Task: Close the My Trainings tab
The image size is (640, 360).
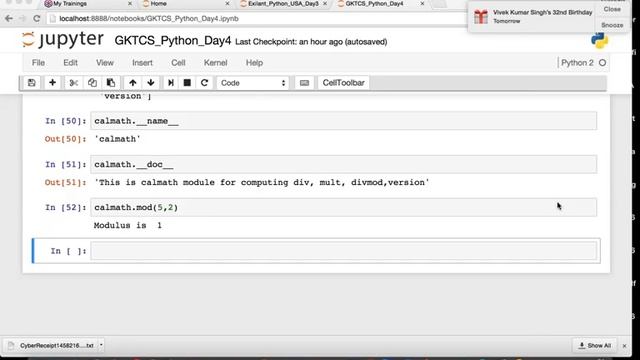Action: pyautogui.click(x=130, y=4)
